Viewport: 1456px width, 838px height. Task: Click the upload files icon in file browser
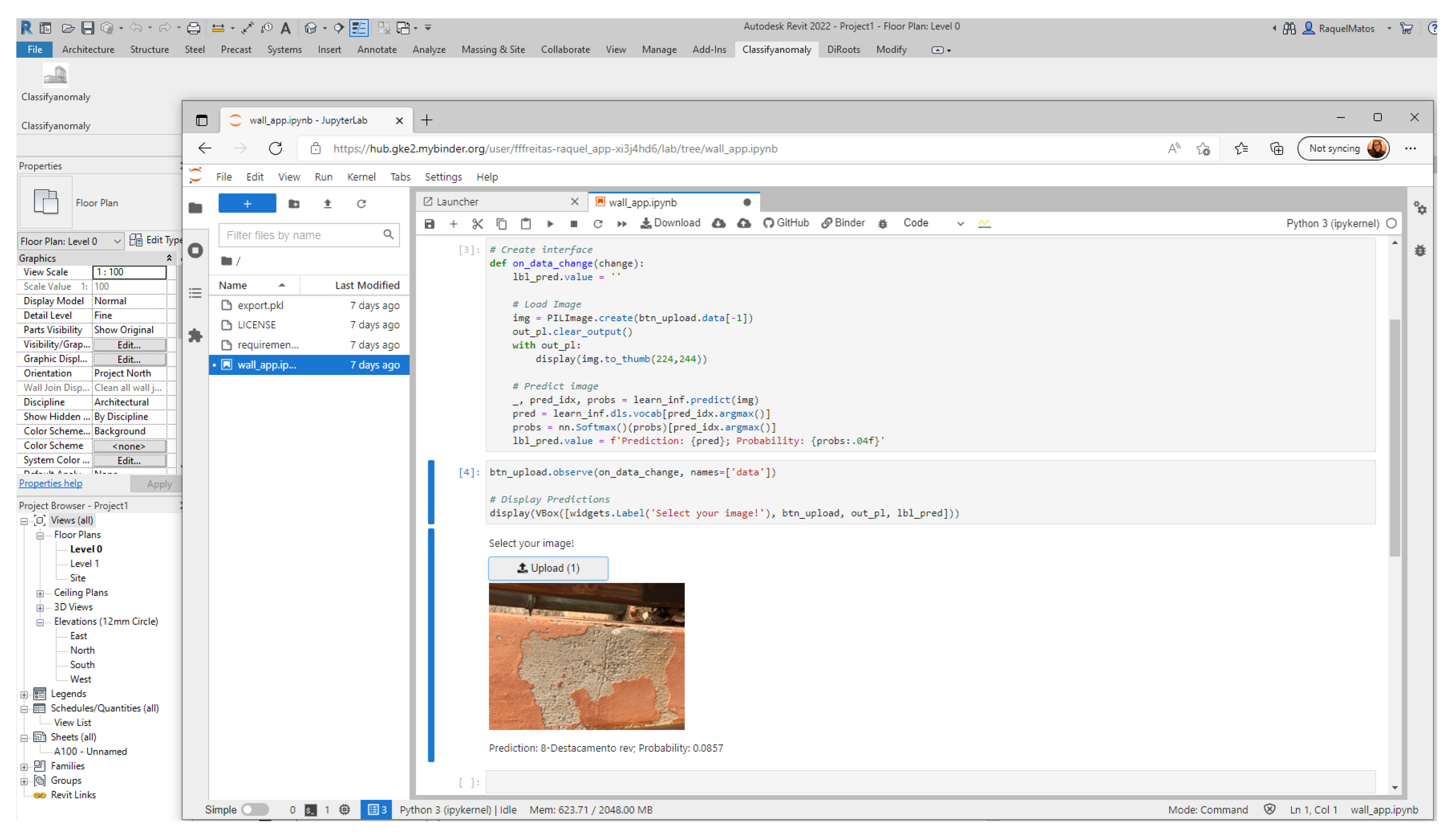click(327, 204)
